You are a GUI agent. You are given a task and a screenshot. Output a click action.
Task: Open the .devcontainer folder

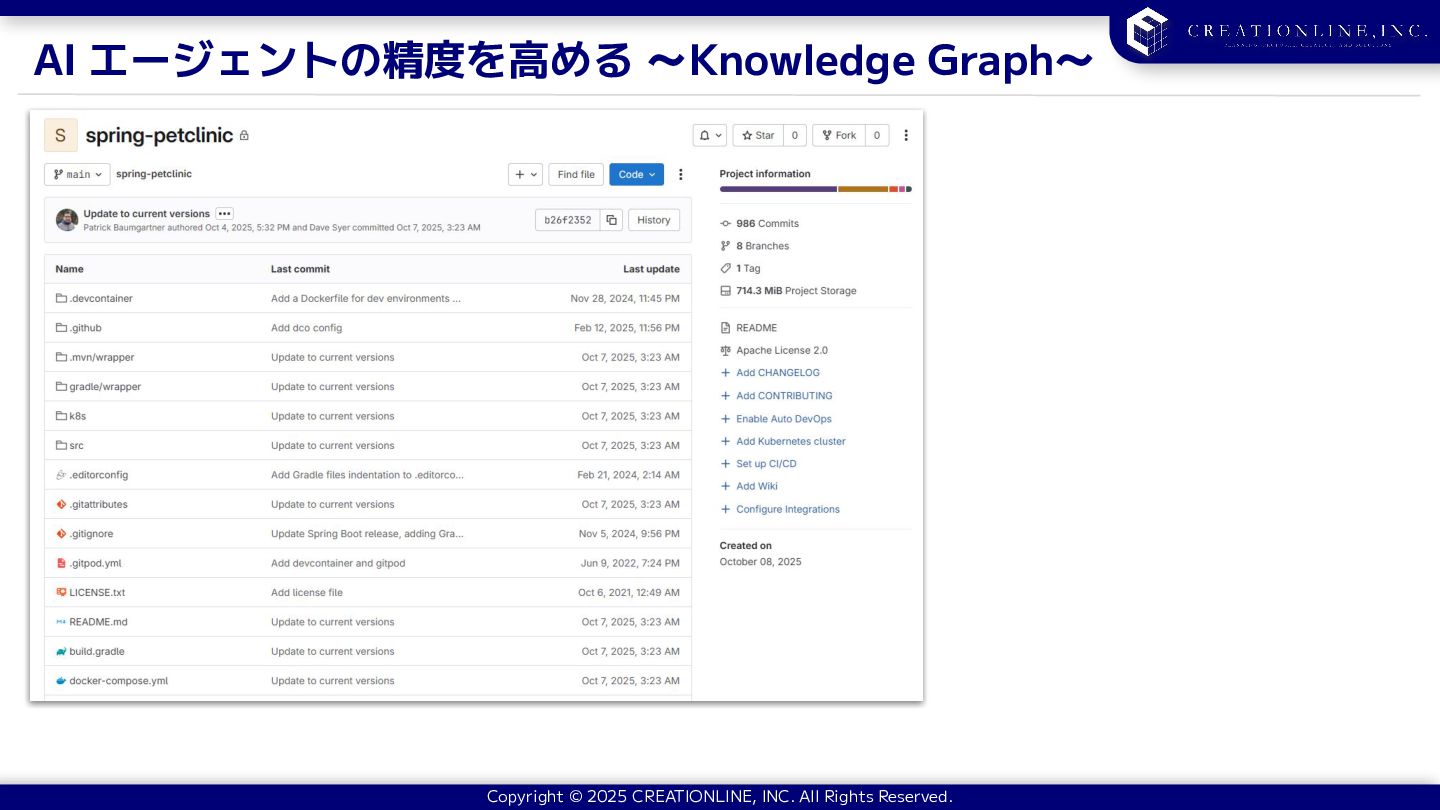click(x=101, y=298)
